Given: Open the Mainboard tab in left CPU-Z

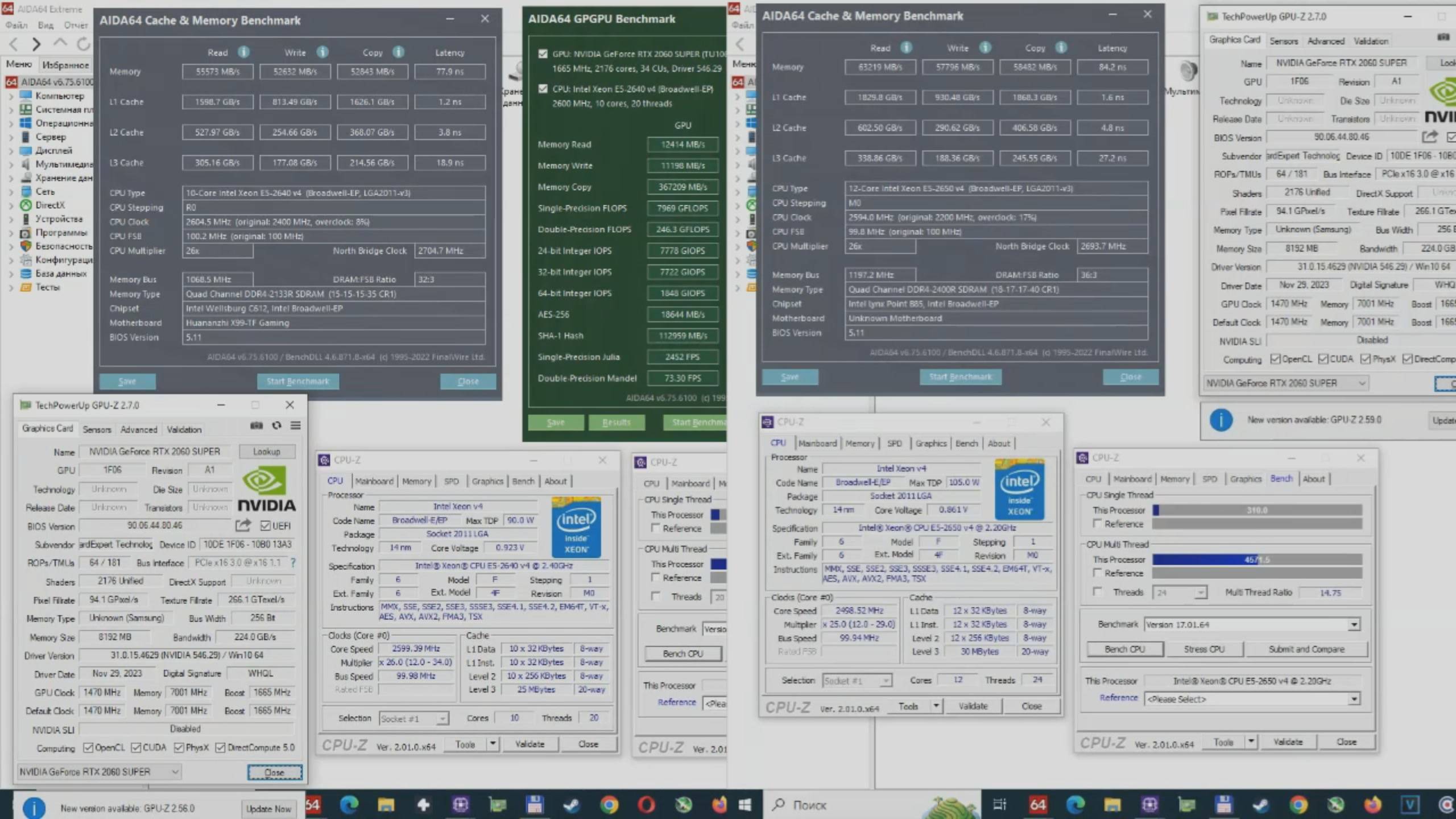Looking at the screenshot, I should pyautogui.click(x=374, y=481).
